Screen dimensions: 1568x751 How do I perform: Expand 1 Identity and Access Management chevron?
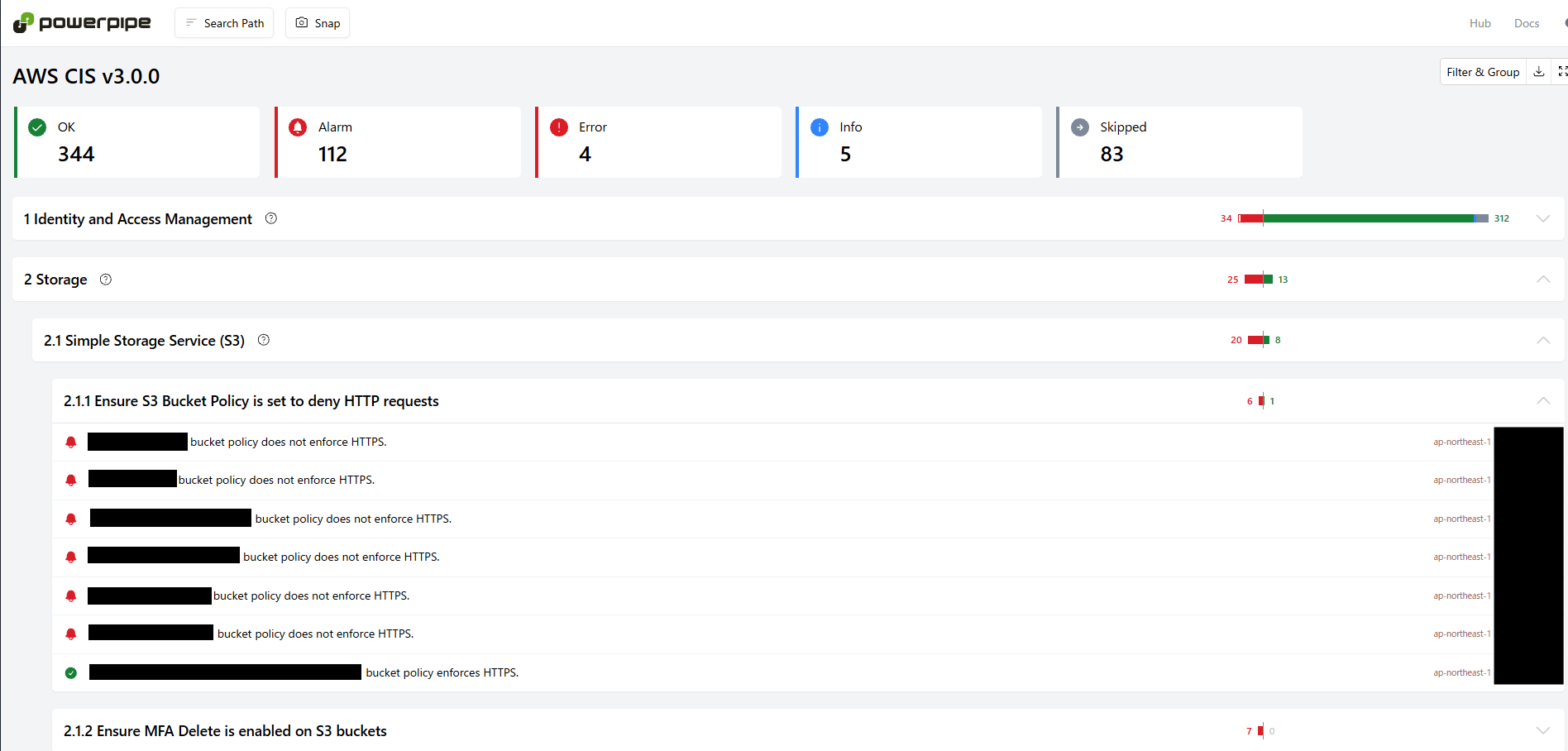tap(1542, 218)
